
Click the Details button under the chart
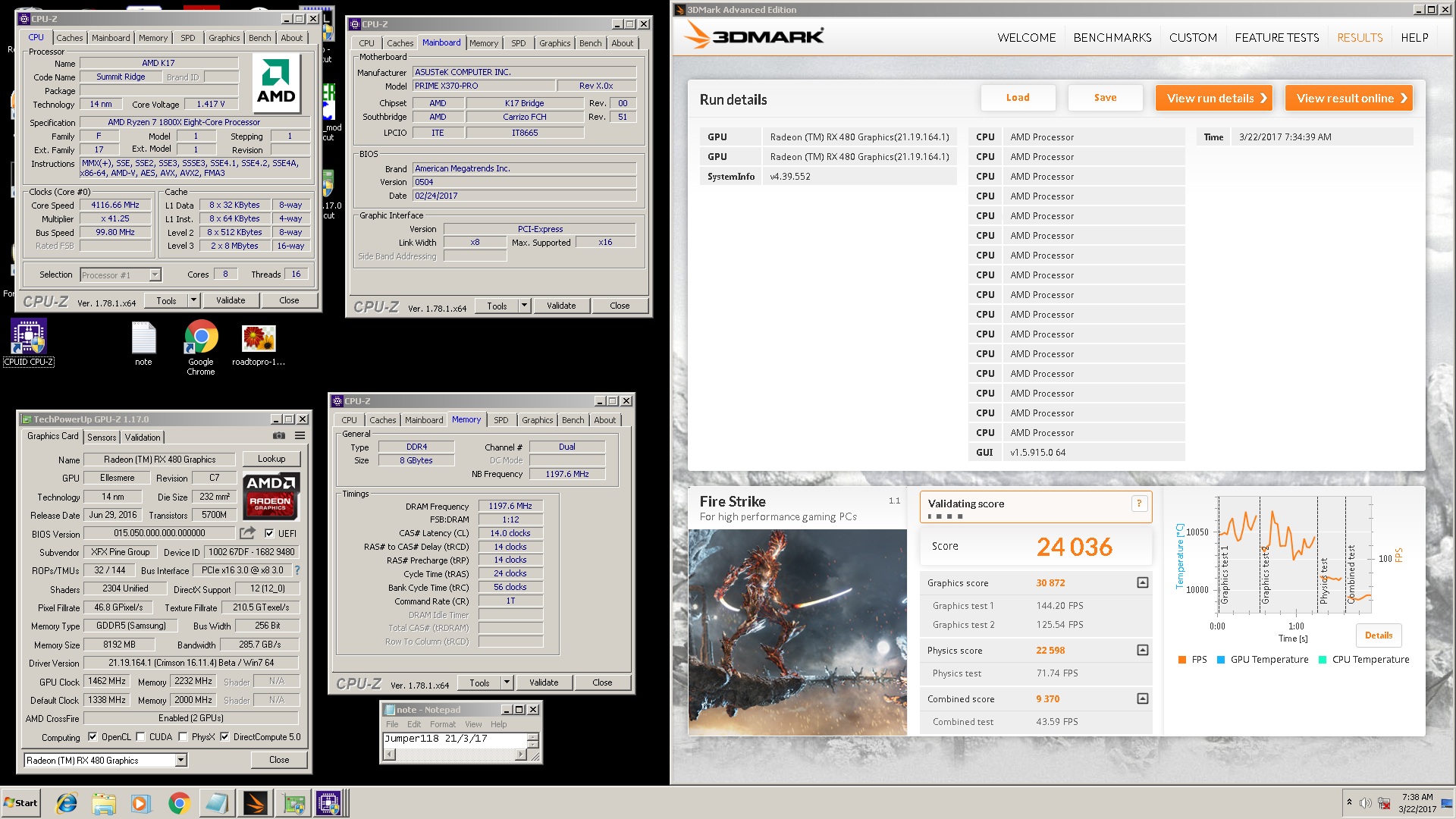point(1379,635)
